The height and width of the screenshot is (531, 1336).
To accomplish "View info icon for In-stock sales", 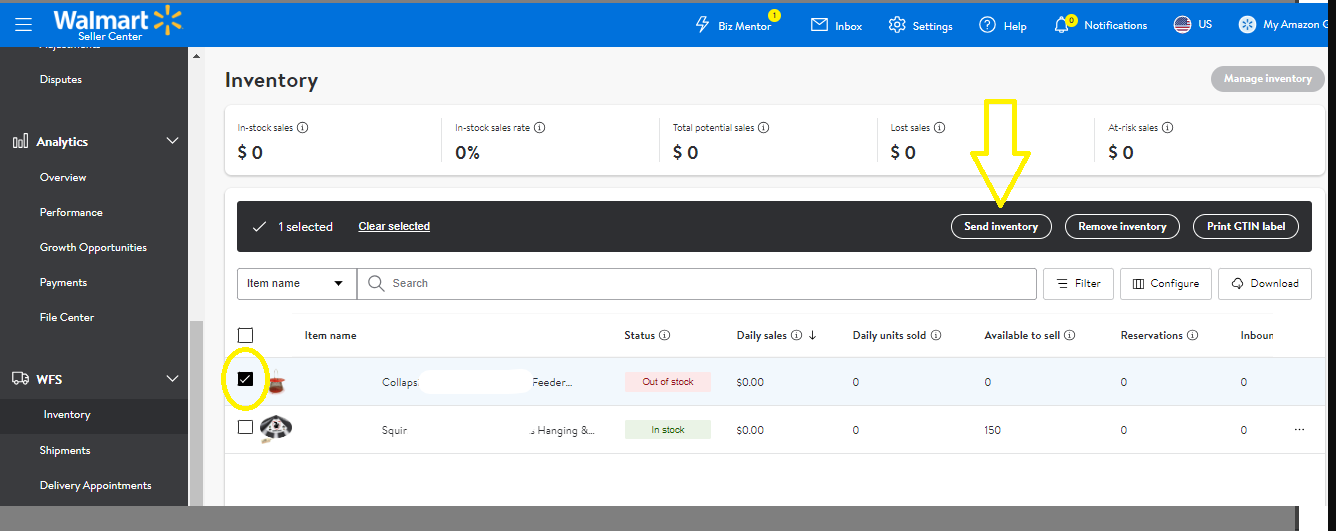I will pyautogui.click(x=303, y=128).
